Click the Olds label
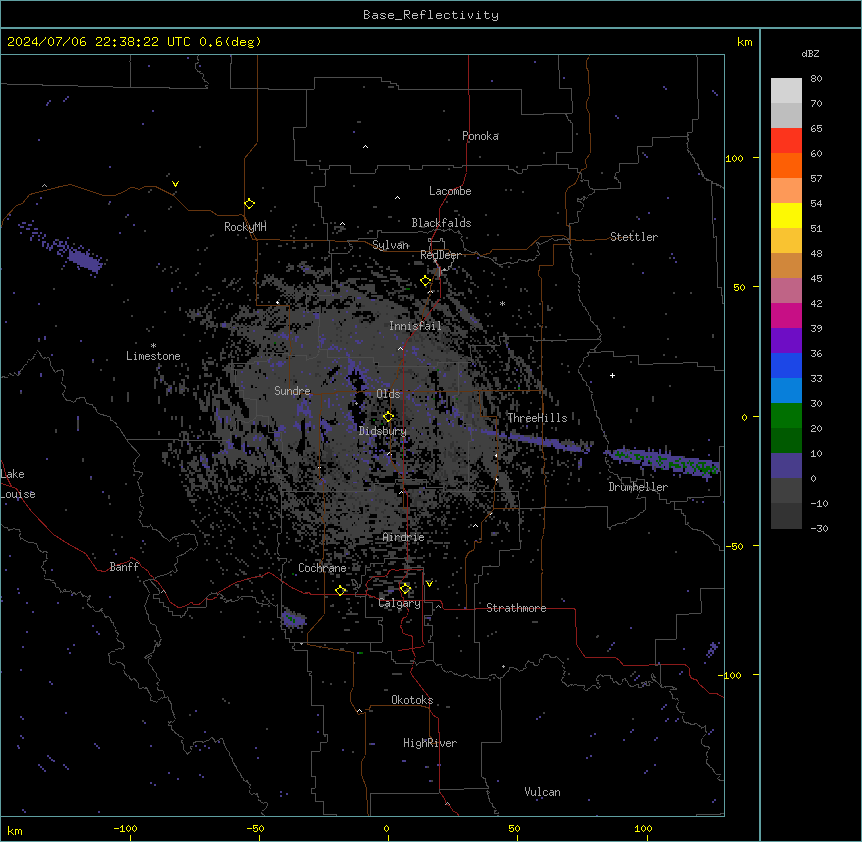The height and width of the screenshot is (842, 862). pos(388,394)
